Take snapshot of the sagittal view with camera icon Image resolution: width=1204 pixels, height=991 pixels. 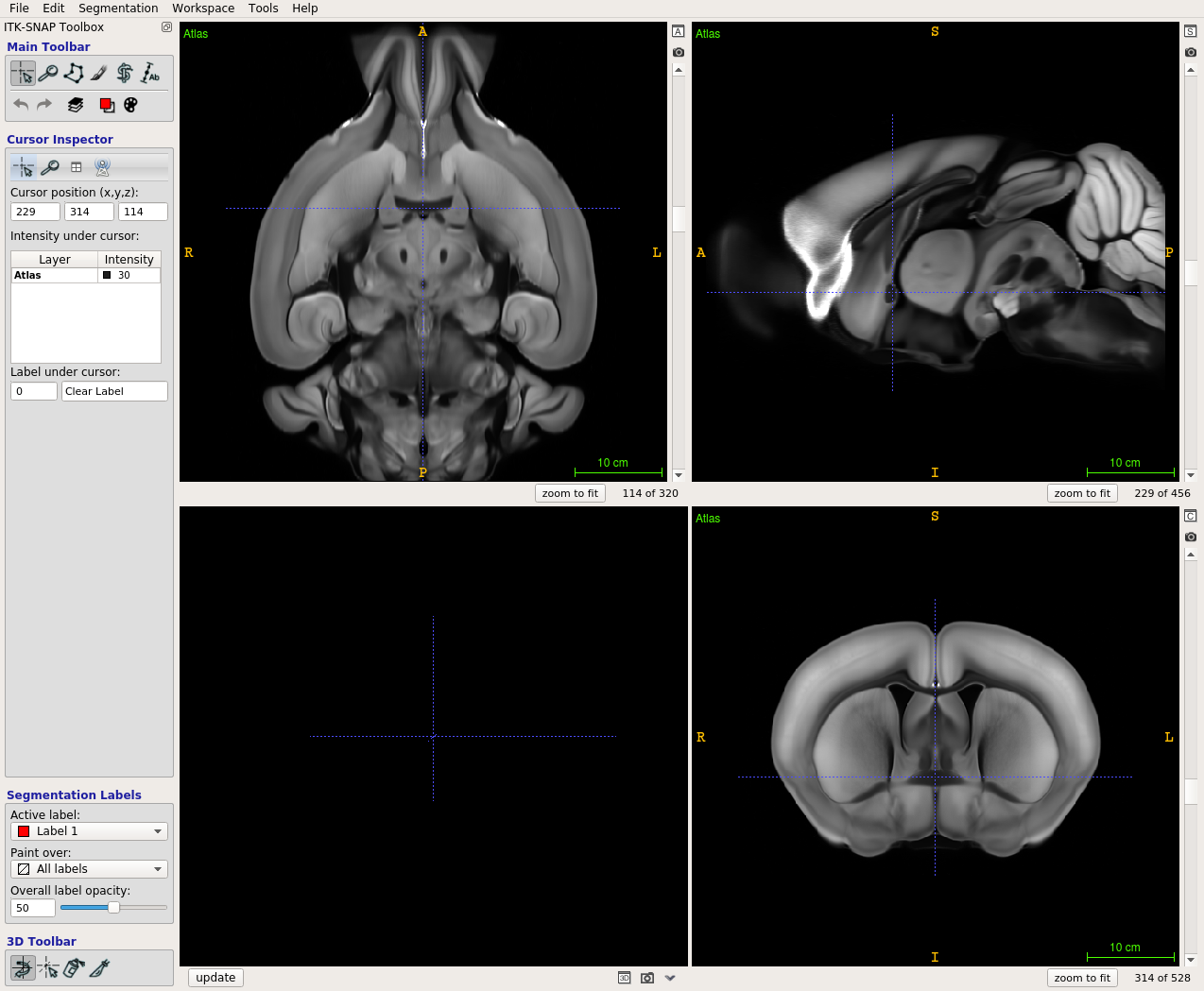[1191, 52]
